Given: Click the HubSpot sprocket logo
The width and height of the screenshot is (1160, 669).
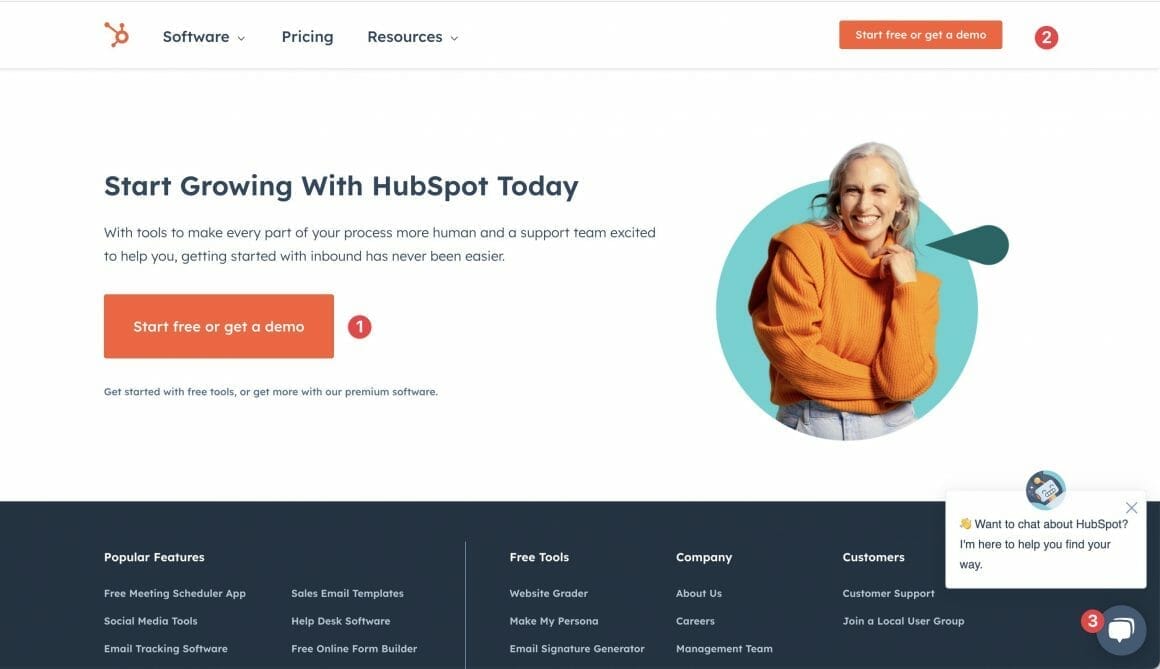Looking at the screenshot, I should (x=116, y=35).
